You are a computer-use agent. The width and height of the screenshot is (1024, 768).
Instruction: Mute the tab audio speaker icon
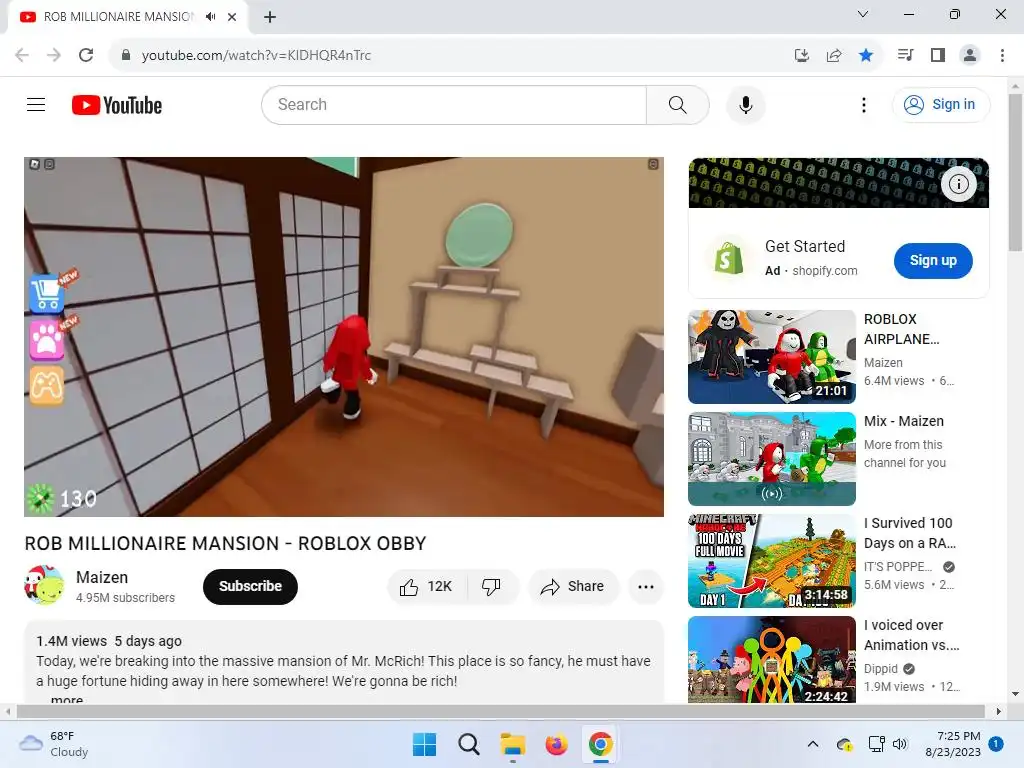coord(210,17)
